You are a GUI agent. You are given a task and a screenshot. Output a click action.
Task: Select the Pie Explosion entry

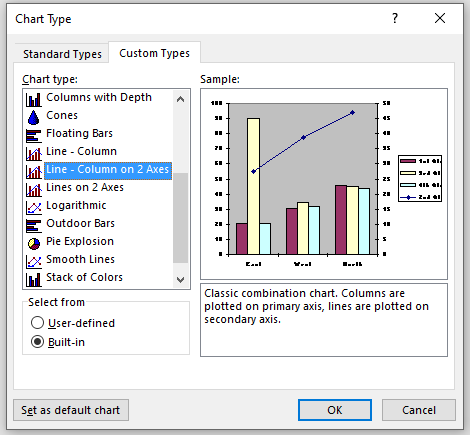pos(80,241)
